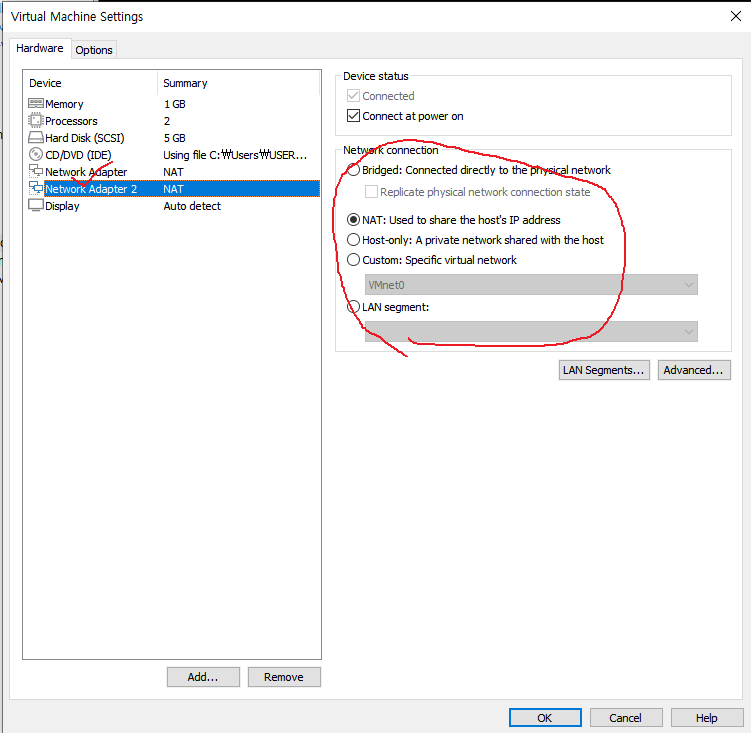Select the first Network Adapter row
This screenshot has height=733, width=751.
(173, 172)
